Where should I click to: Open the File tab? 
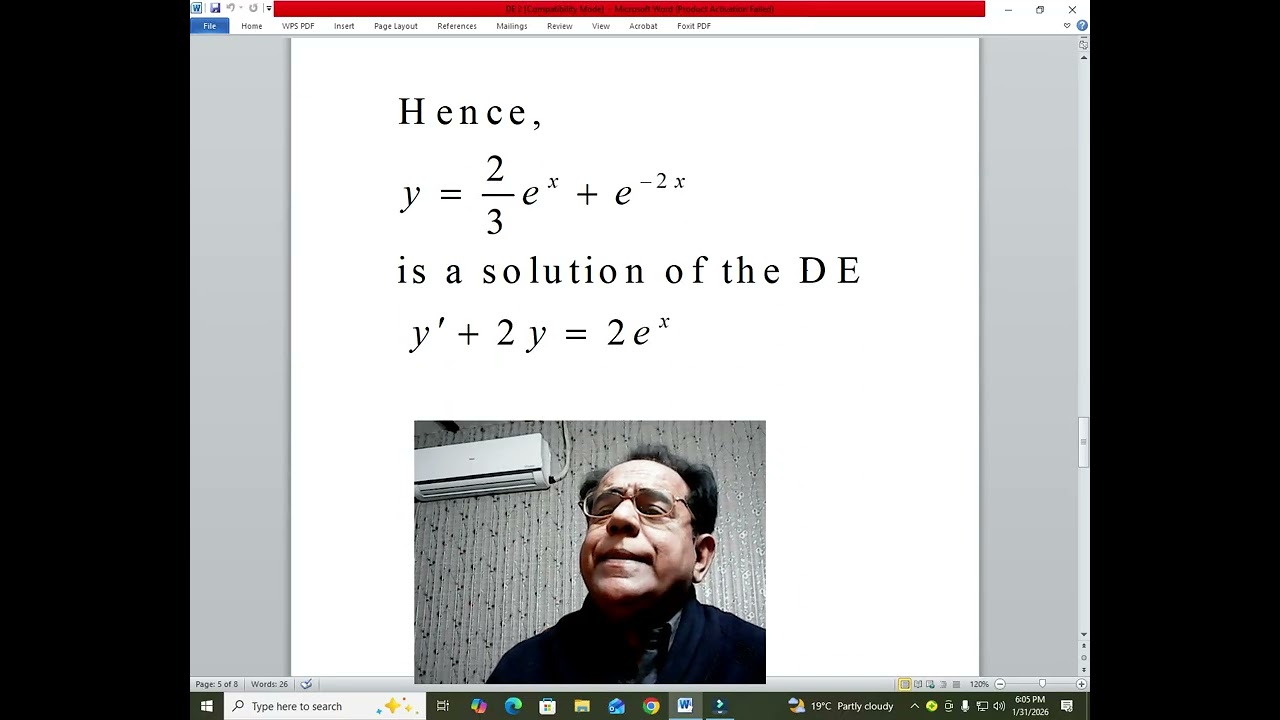tap(210, 26)
